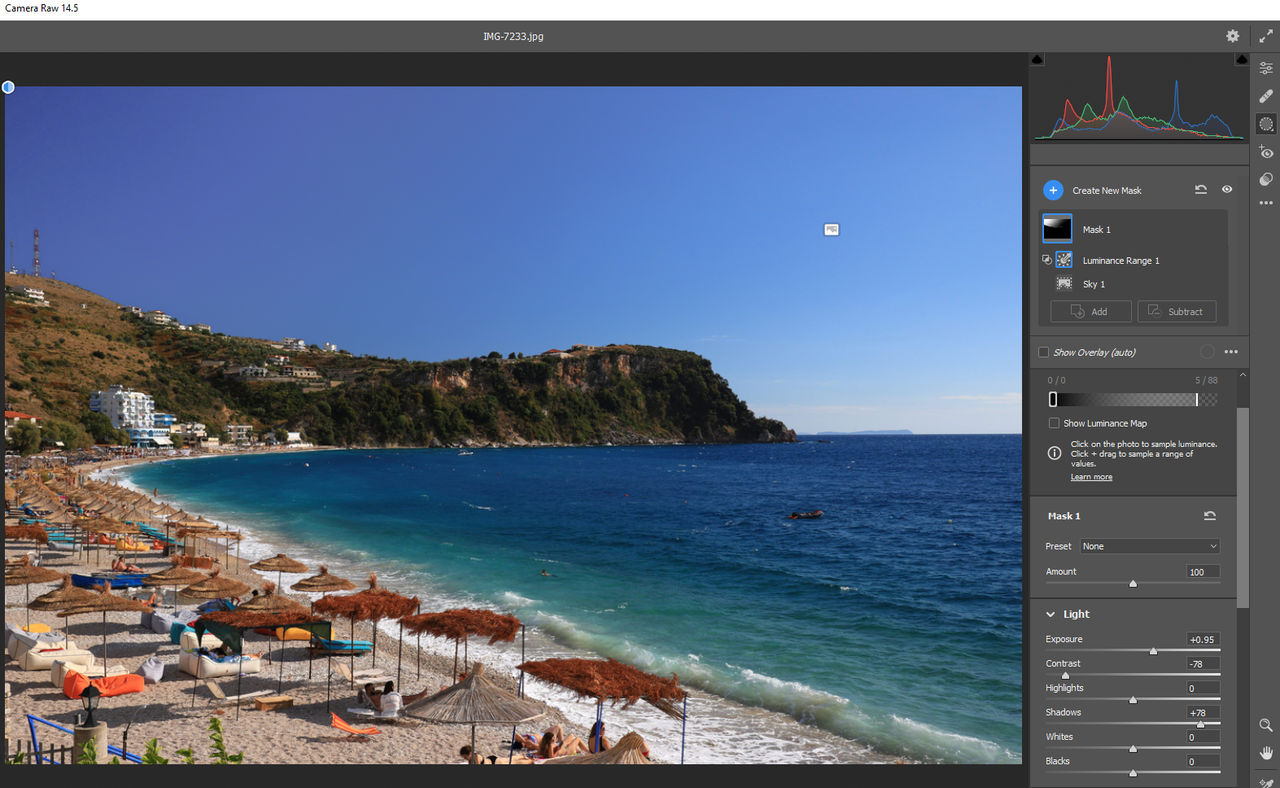The image size is (1280, 788).
Task: Click the histogram graph
Action: [1140, 97]
